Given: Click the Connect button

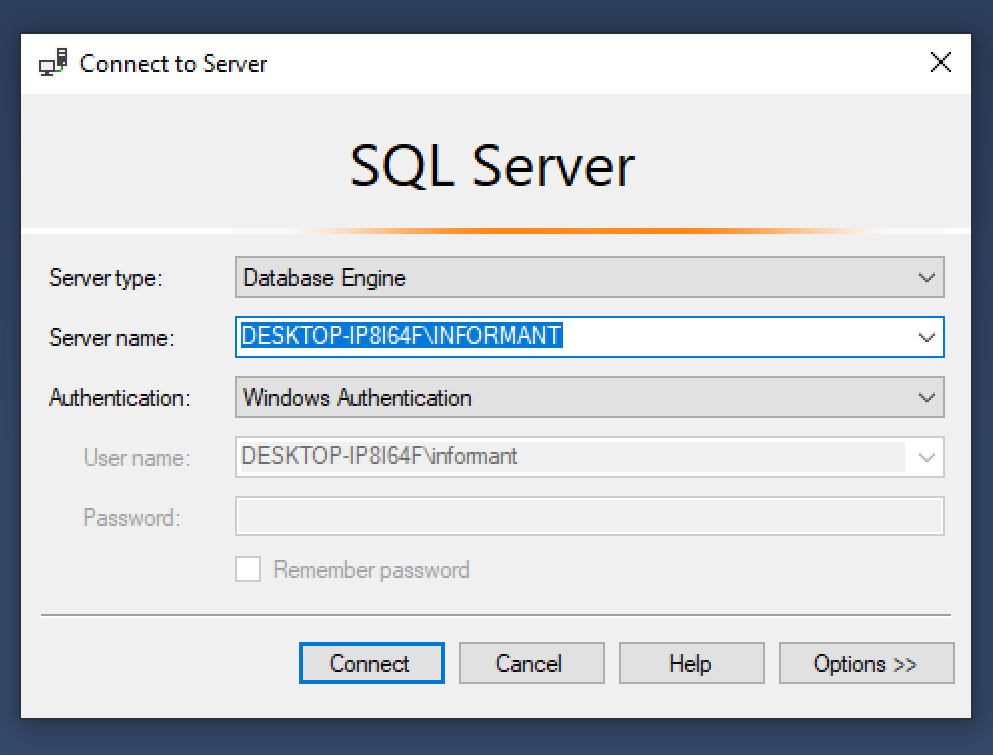Looking at the screenshot, I should pos(372,663).
